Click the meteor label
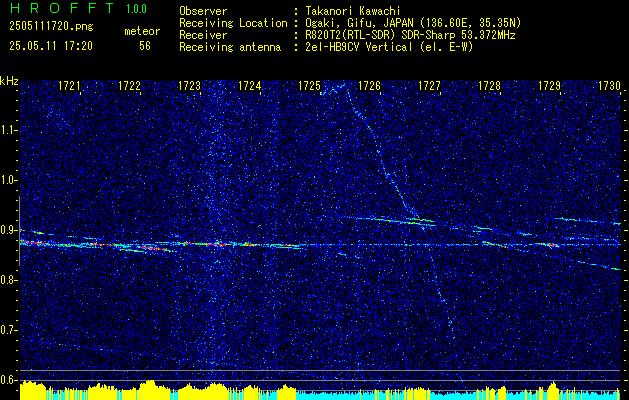 (142, 31)
